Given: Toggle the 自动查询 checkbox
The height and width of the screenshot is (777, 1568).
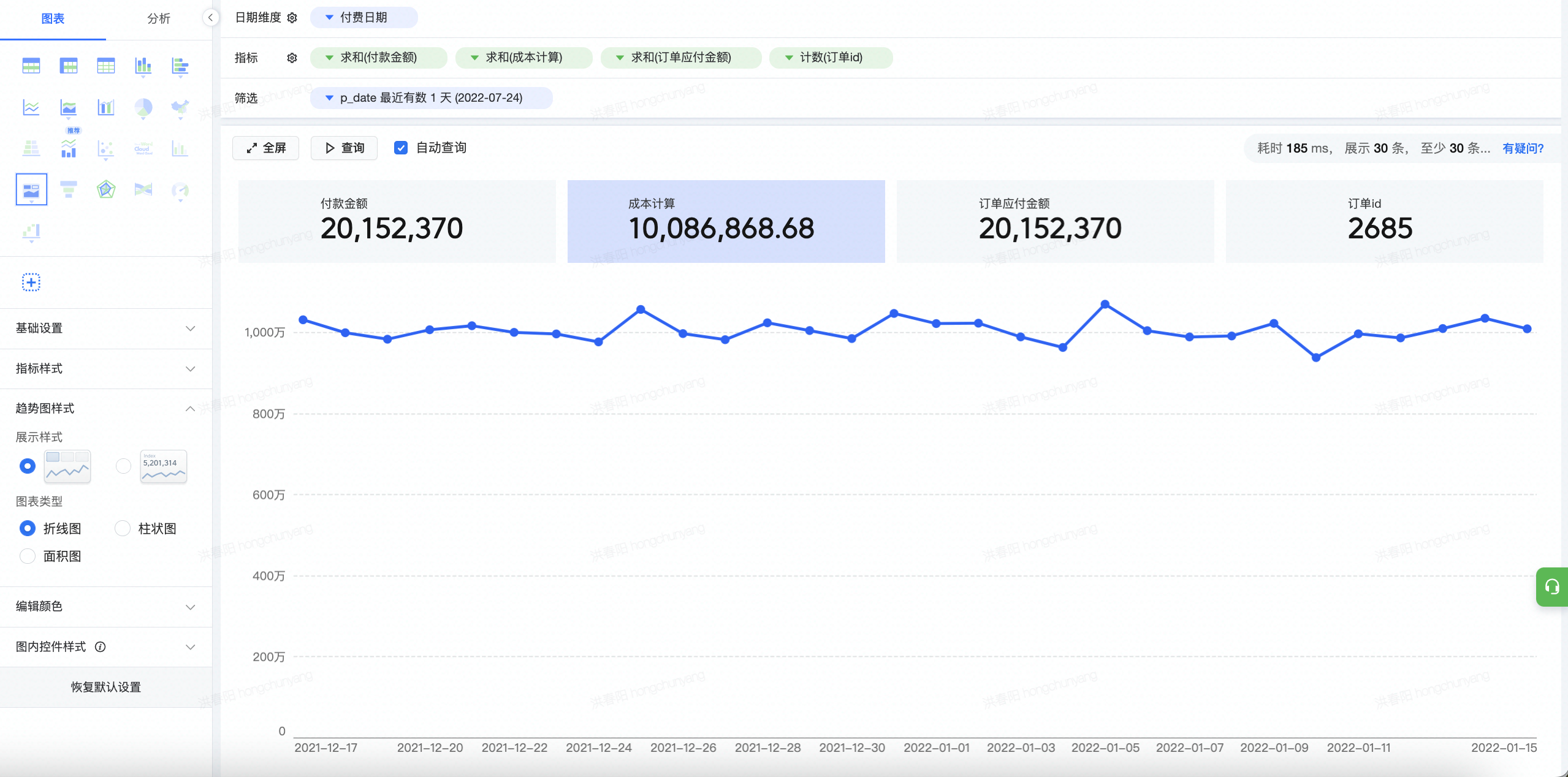Looking at the screenshot, I should (x=401, y=148).
